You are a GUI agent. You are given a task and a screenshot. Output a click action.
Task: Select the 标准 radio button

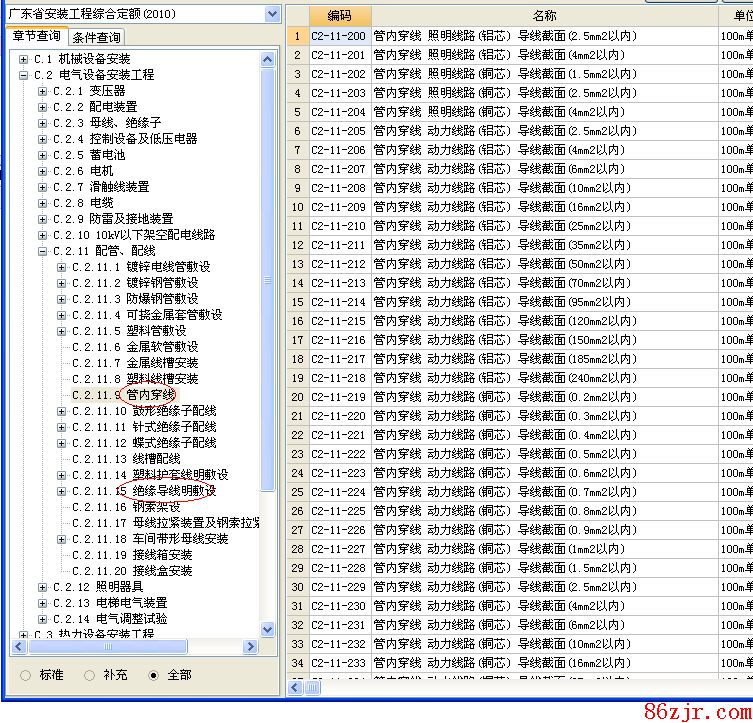pyautogui.click(x=26, y=675)
